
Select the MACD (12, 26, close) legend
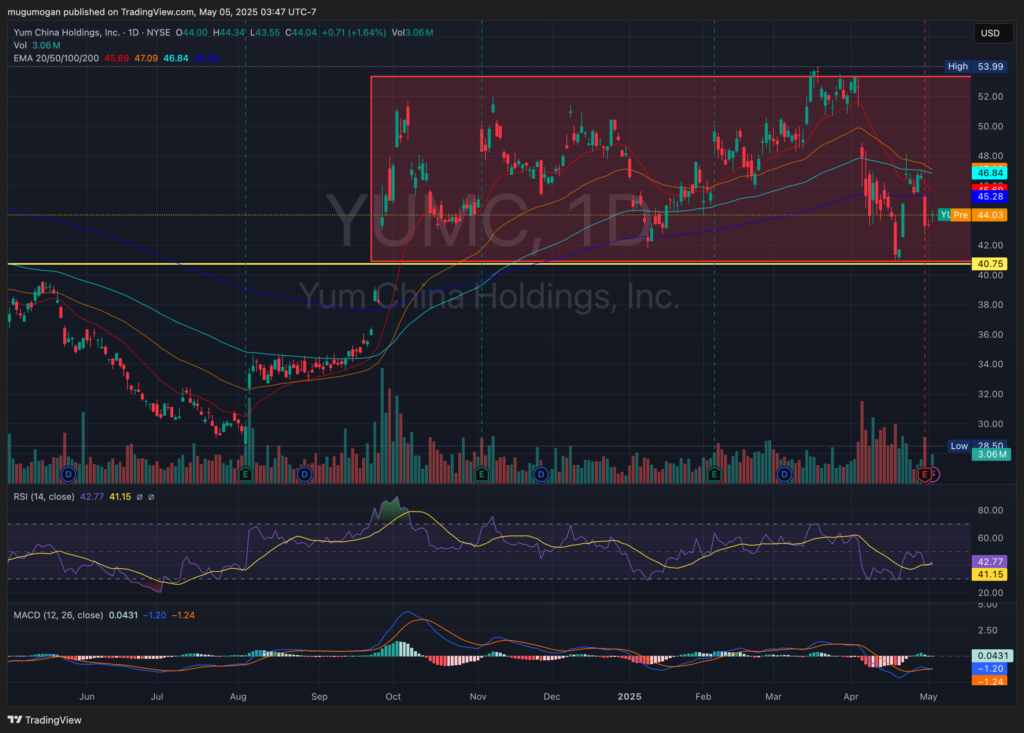pos(58,615)
